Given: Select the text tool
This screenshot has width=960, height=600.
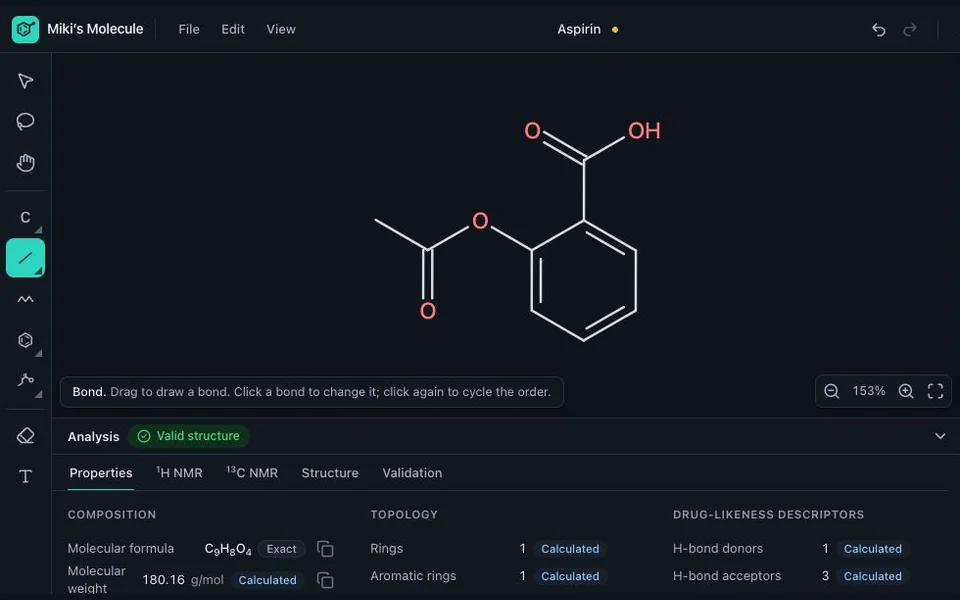Looking at the screenshot, I should coord(25,476).
